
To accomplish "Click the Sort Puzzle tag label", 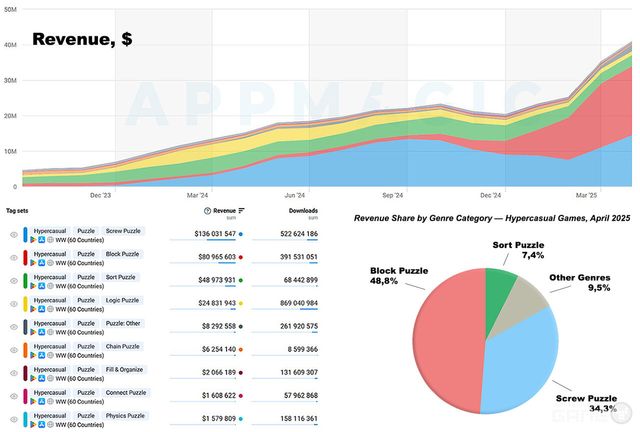I will point(122,276).
